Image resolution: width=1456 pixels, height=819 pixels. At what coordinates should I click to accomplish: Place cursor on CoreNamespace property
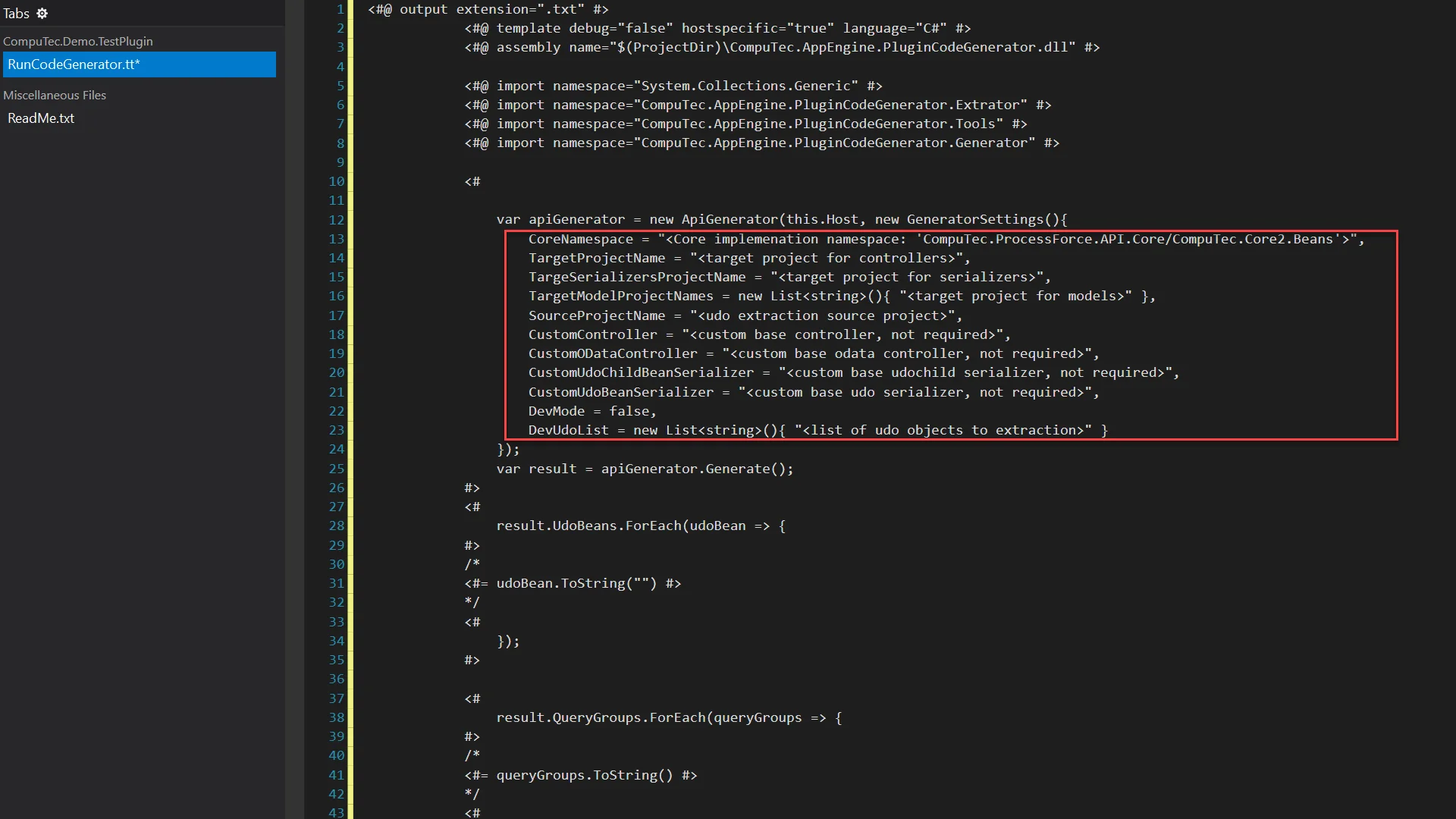pos(580,239)
